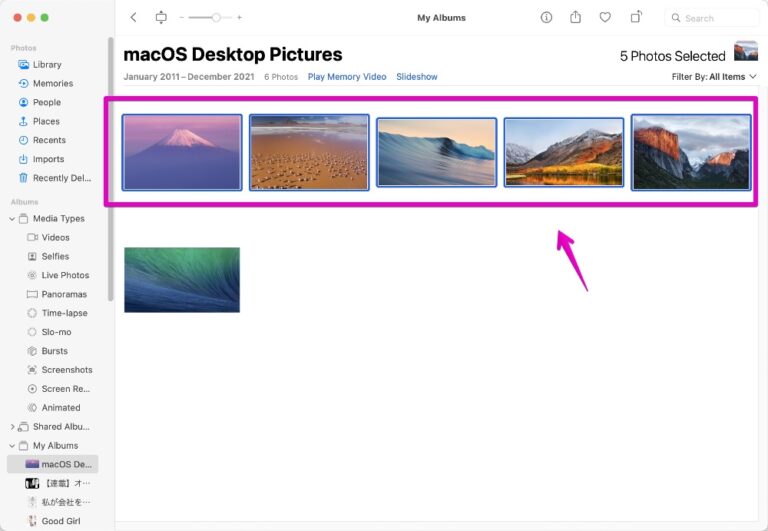Open the Share menu icon

pos(576,18)
